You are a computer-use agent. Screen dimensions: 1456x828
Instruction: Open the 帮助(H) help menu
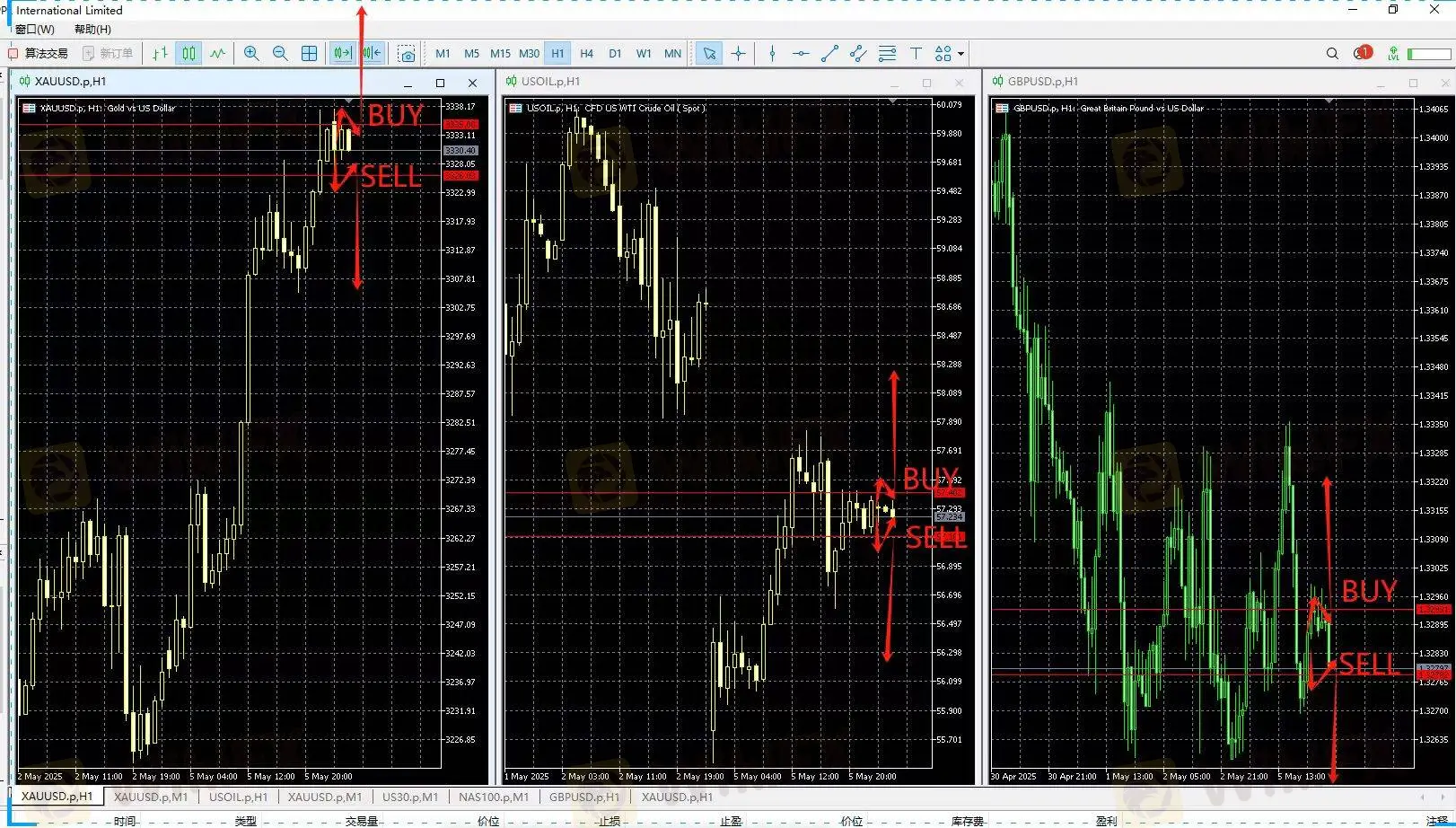pos(92,30)
